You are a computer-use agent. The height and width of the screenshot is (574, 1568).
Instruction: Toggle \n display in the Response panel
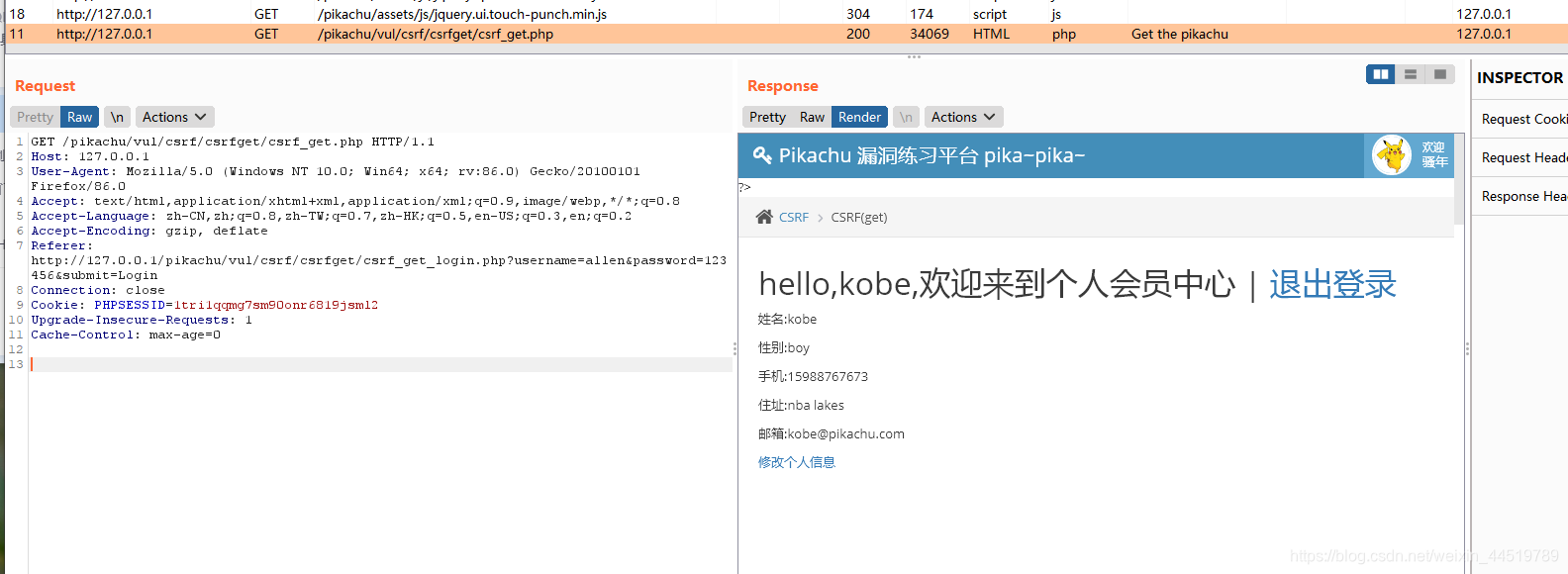906,117
